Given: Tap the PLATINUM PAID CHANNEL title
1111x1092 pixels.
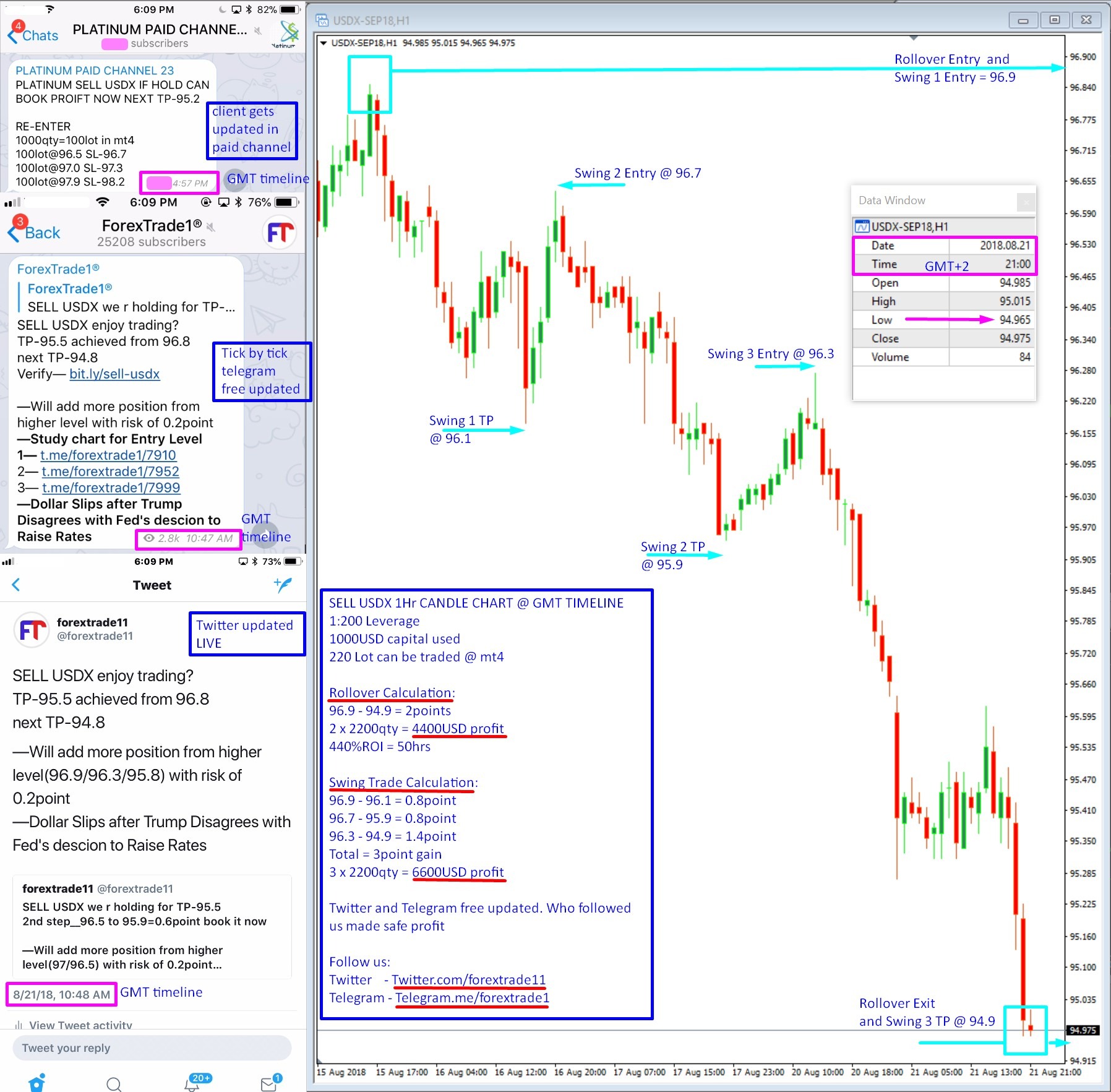Looking at the screenshot, I should point(160,30).
